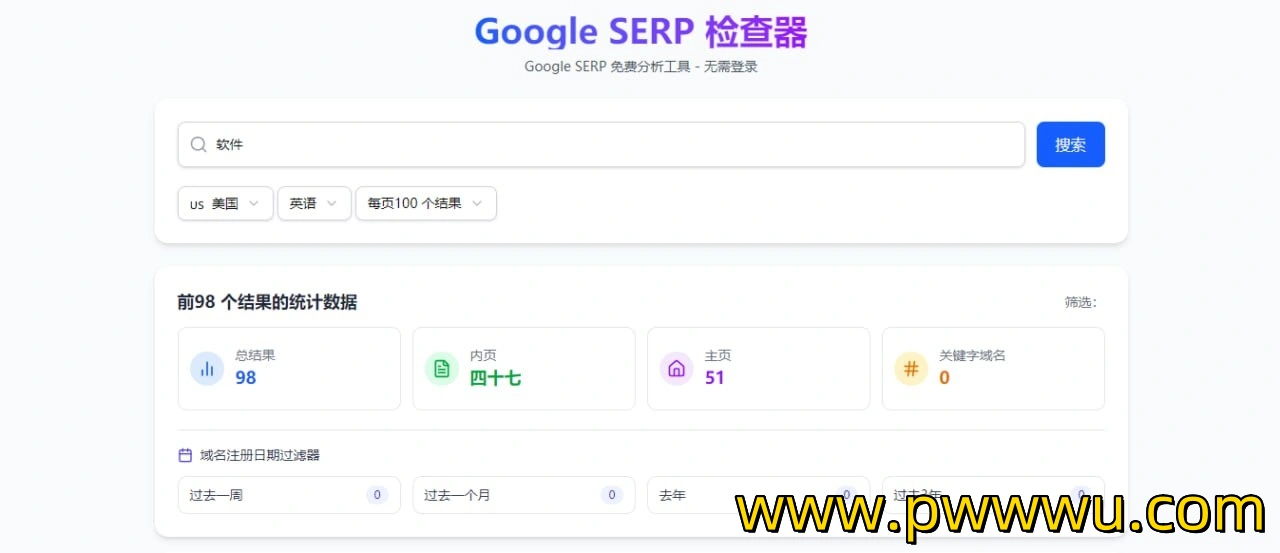
Task: Select the 总结果 98 stat card
Action: click(289, 368)
